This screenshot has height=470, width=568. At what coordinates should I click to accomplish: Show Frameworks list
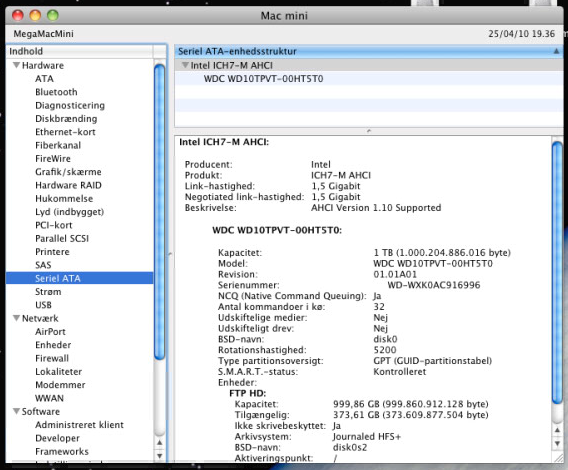(62, 452)
